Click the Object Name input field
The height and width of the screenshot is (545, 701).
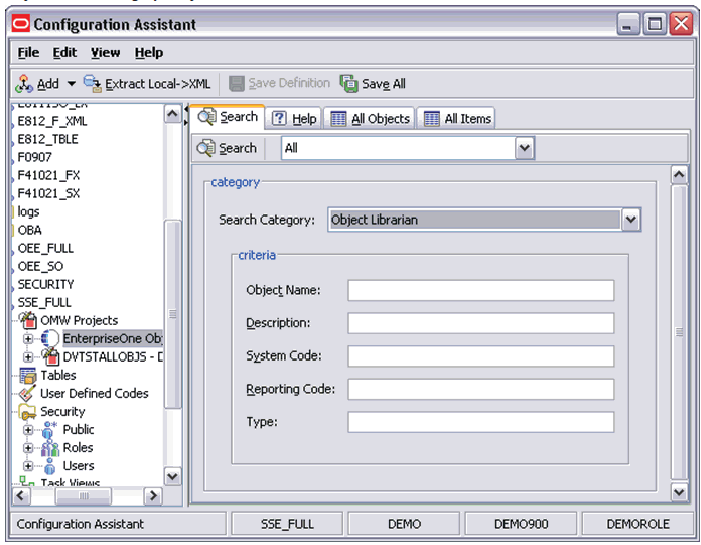click(481, 291)
